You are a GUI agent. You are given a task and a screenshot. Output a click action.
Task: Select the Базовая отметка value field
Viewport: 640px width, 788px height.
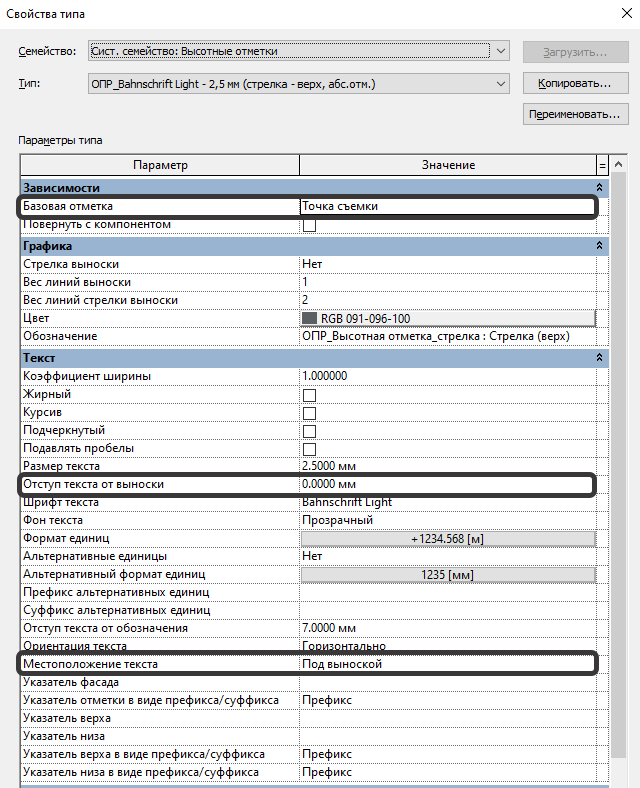click(448, 206)
